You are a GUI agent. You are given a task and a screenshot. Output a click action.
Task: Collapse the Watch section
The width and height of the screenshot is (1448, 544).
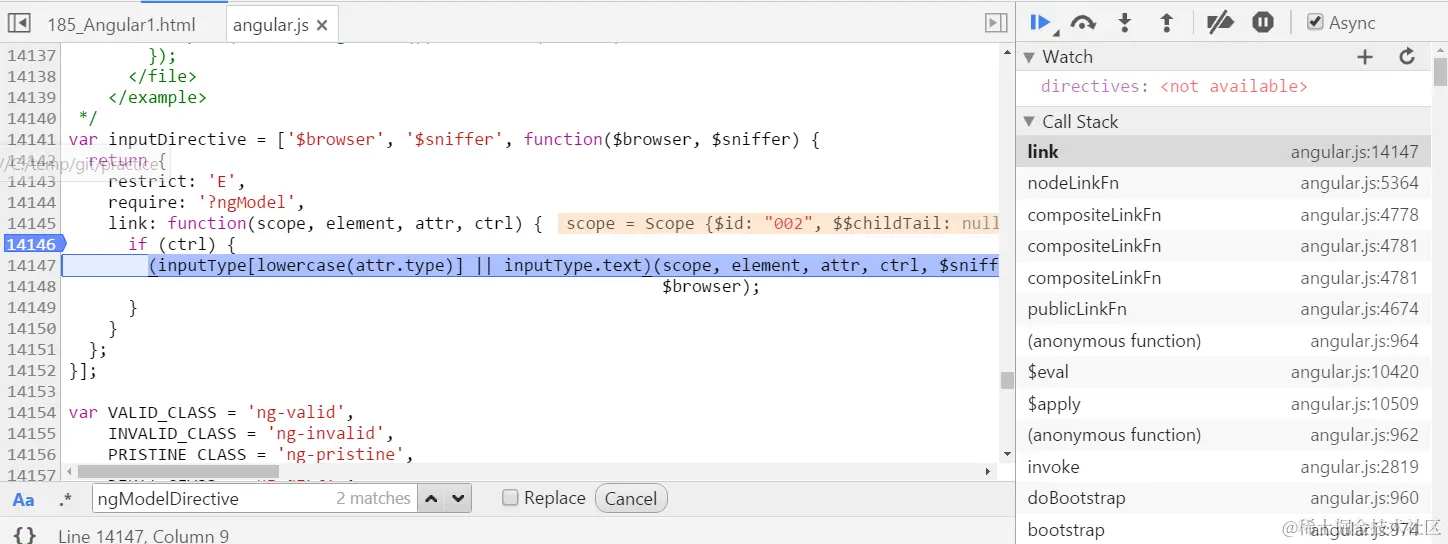pyautogui.click(x=1029, y=58)
